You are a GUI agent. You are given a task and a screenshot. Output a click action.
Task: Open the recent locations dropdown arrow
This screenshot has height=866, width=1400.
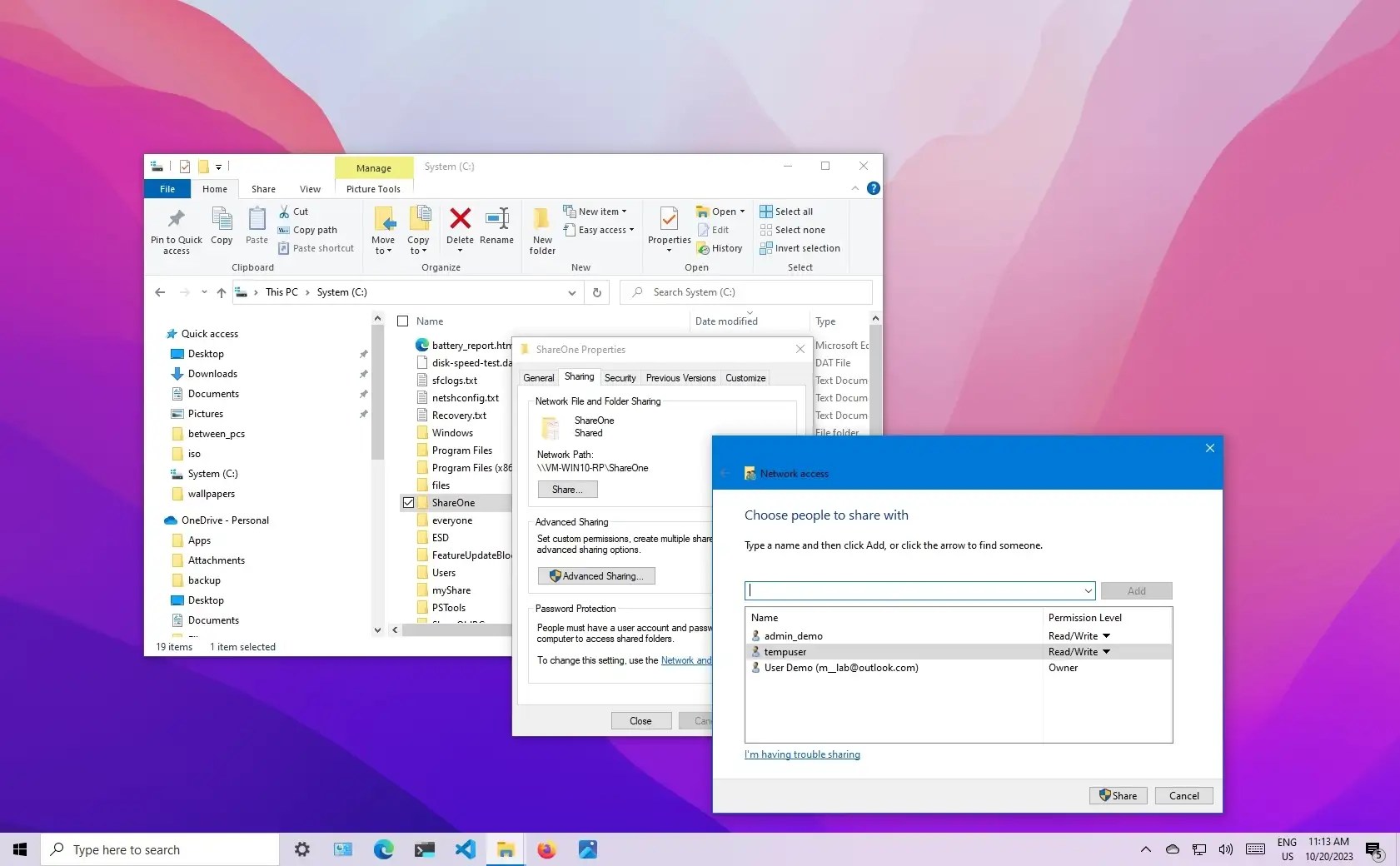coord(204,292)
